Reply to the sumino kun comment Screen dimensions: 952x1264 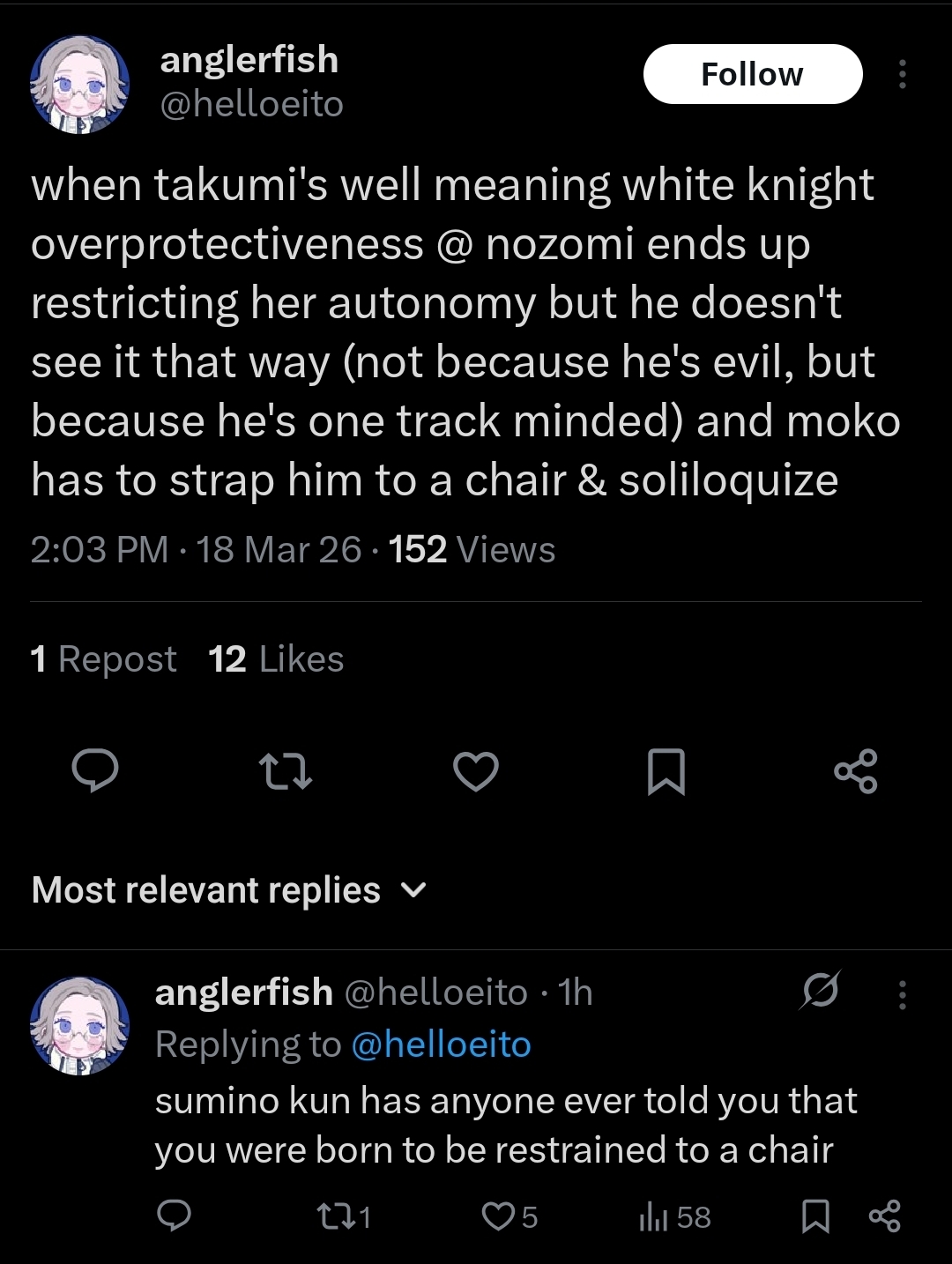pos(174,1216)
